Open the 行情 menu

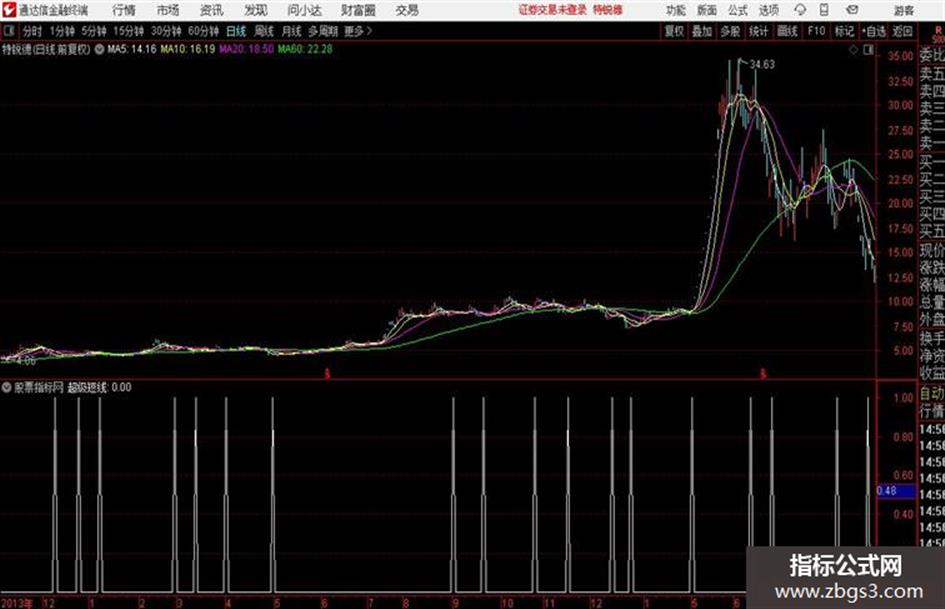pos(124,10)
